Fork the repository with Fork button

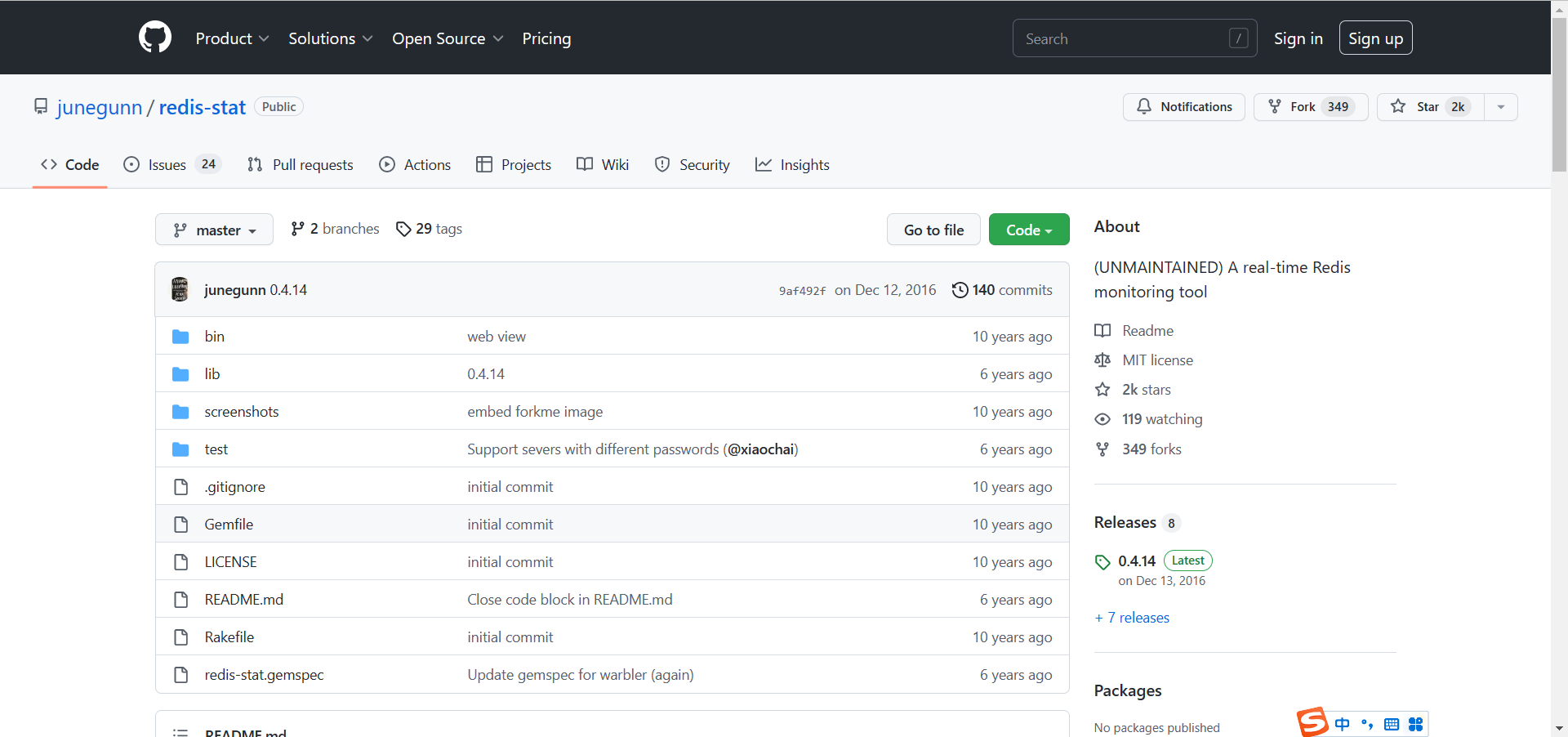tap(1311, 107)
